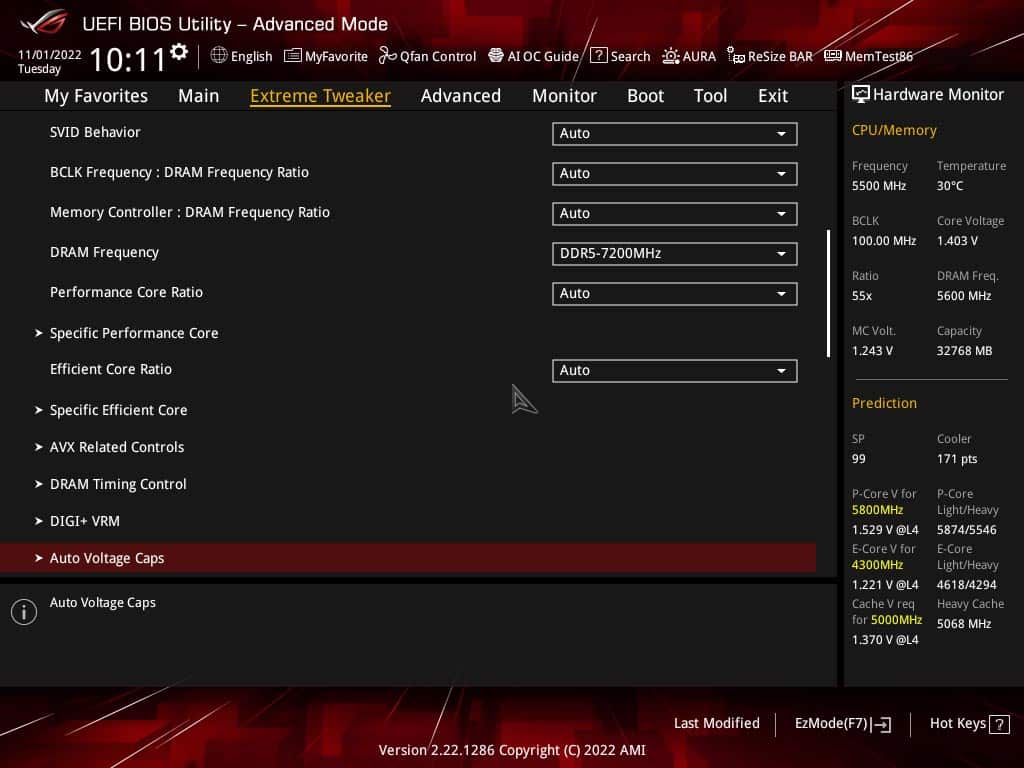Open Performance Core Ratio dropdown

[675, 294]
